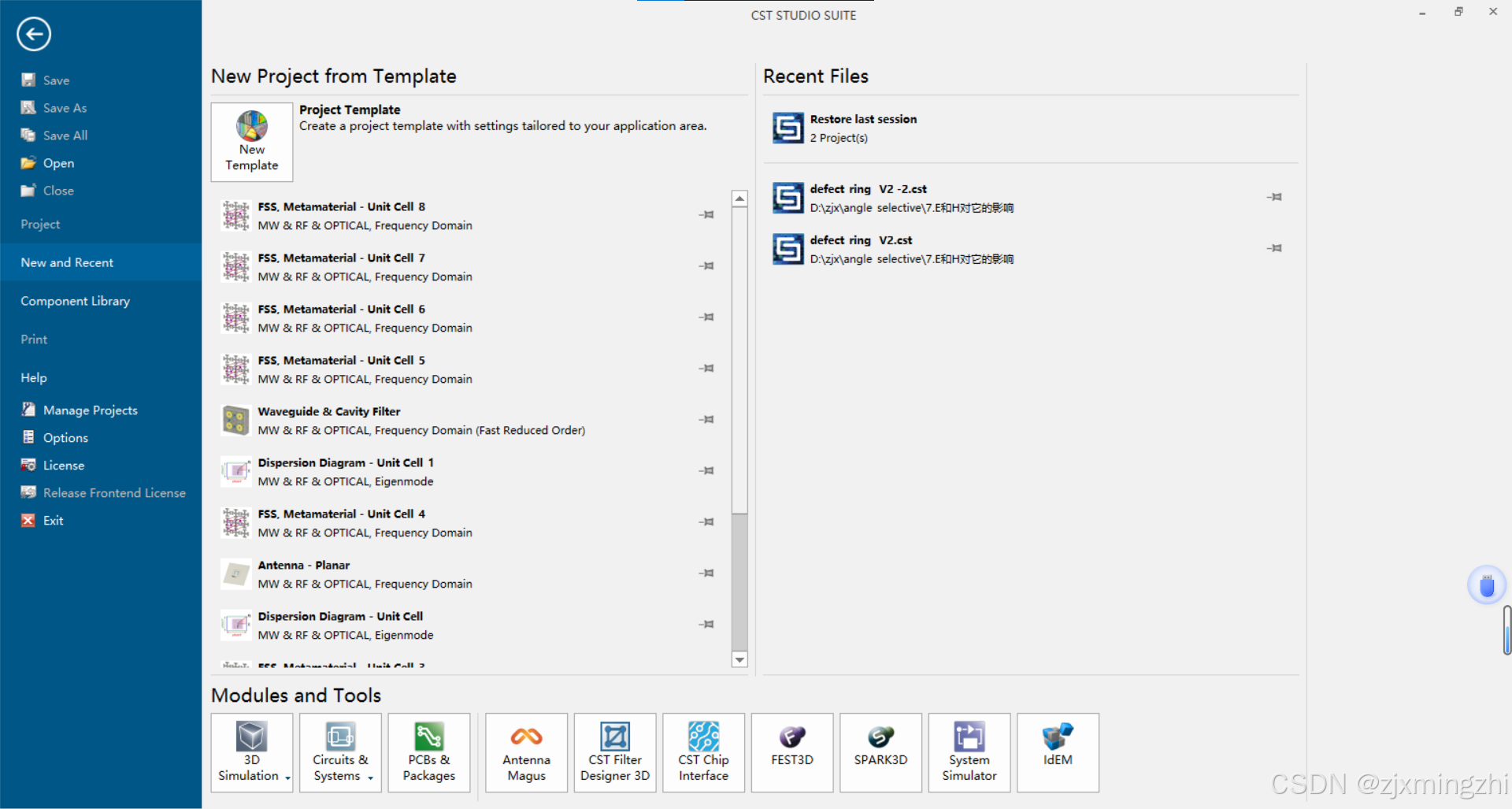Screen dimensions: 1512x809
Task: Open CST Chip Interface tool
Action: click(703, 752)
